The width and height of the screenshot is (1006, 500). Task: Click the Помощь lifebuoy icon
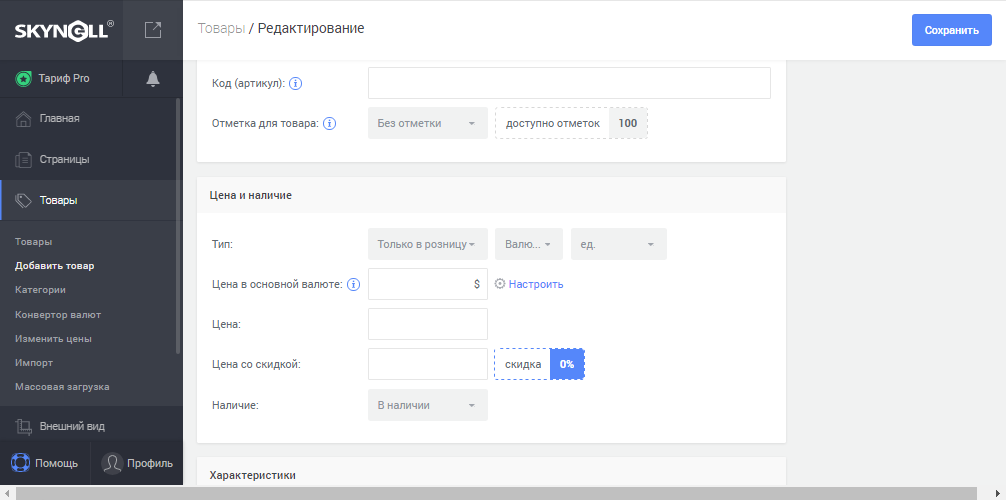click(x=21, y=463)
